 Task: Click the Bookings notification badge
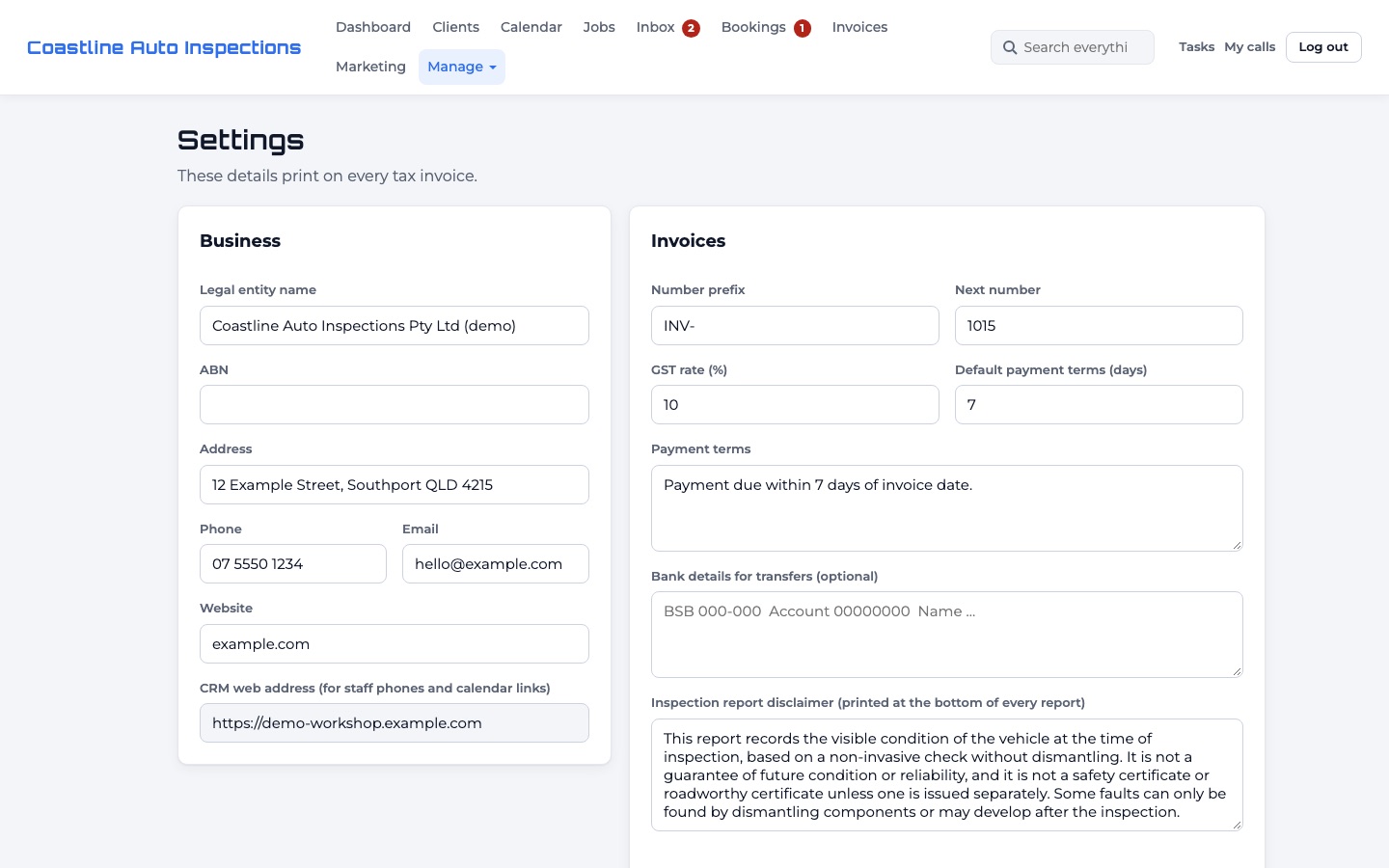803,28
